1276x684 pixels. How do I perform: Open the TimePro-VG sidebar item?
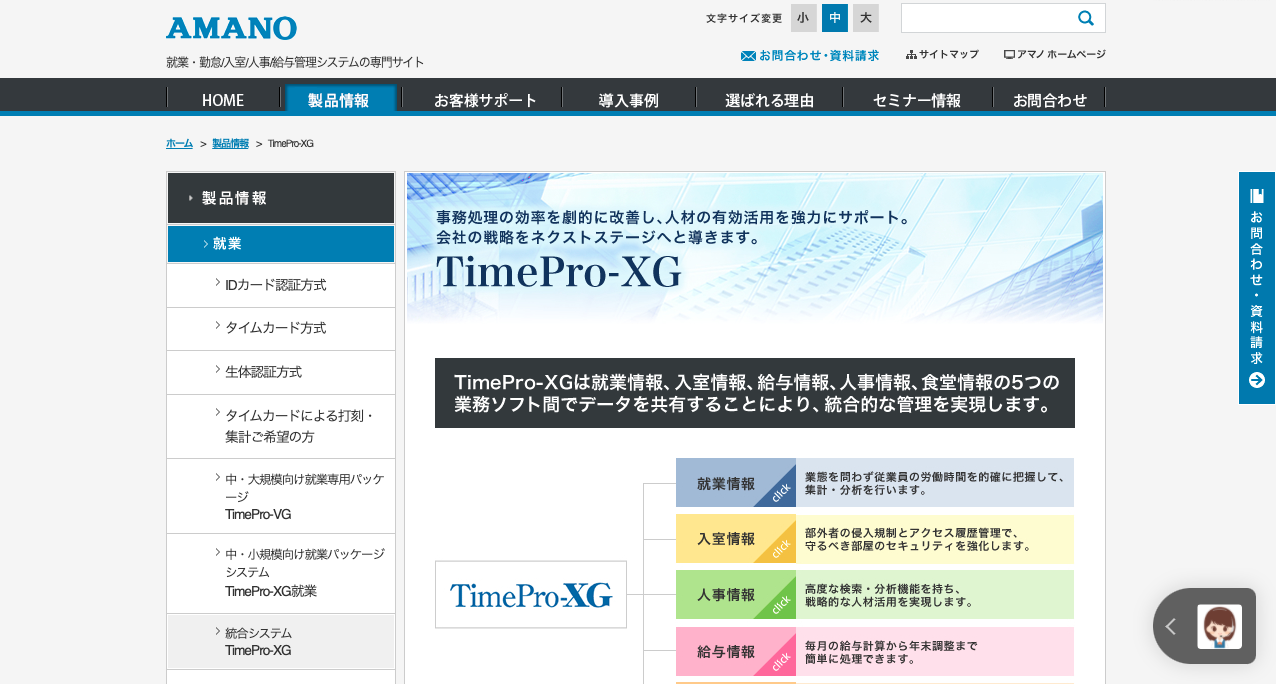[281, 496]
